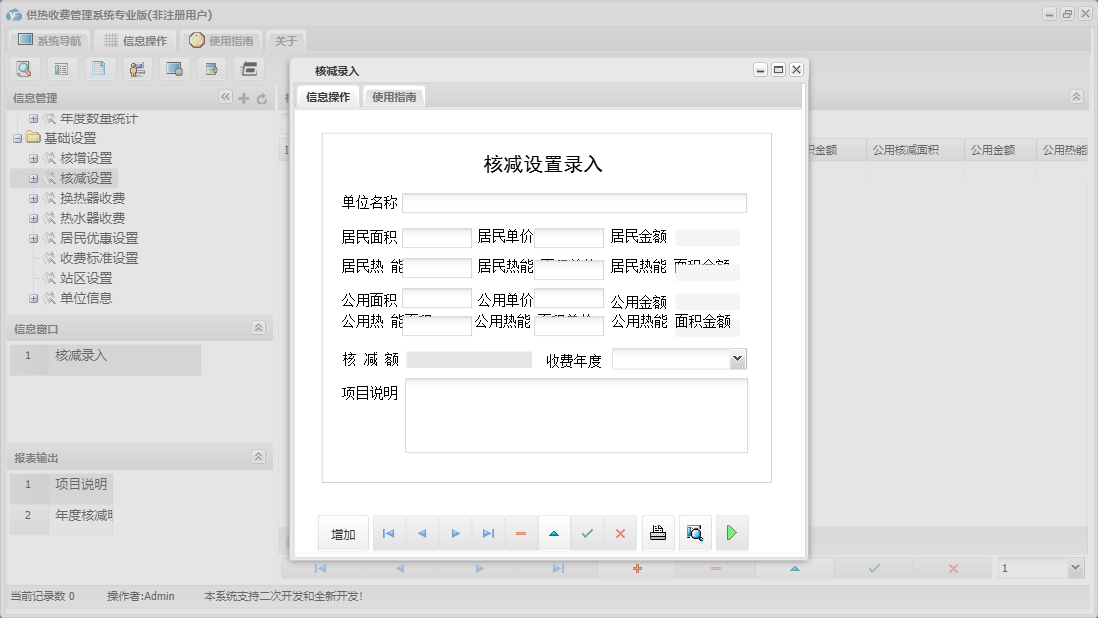The width and height of the screenshot is (1098, 618).
Task: Open print preview in the 核减录入 dialog
Action: 694,533
